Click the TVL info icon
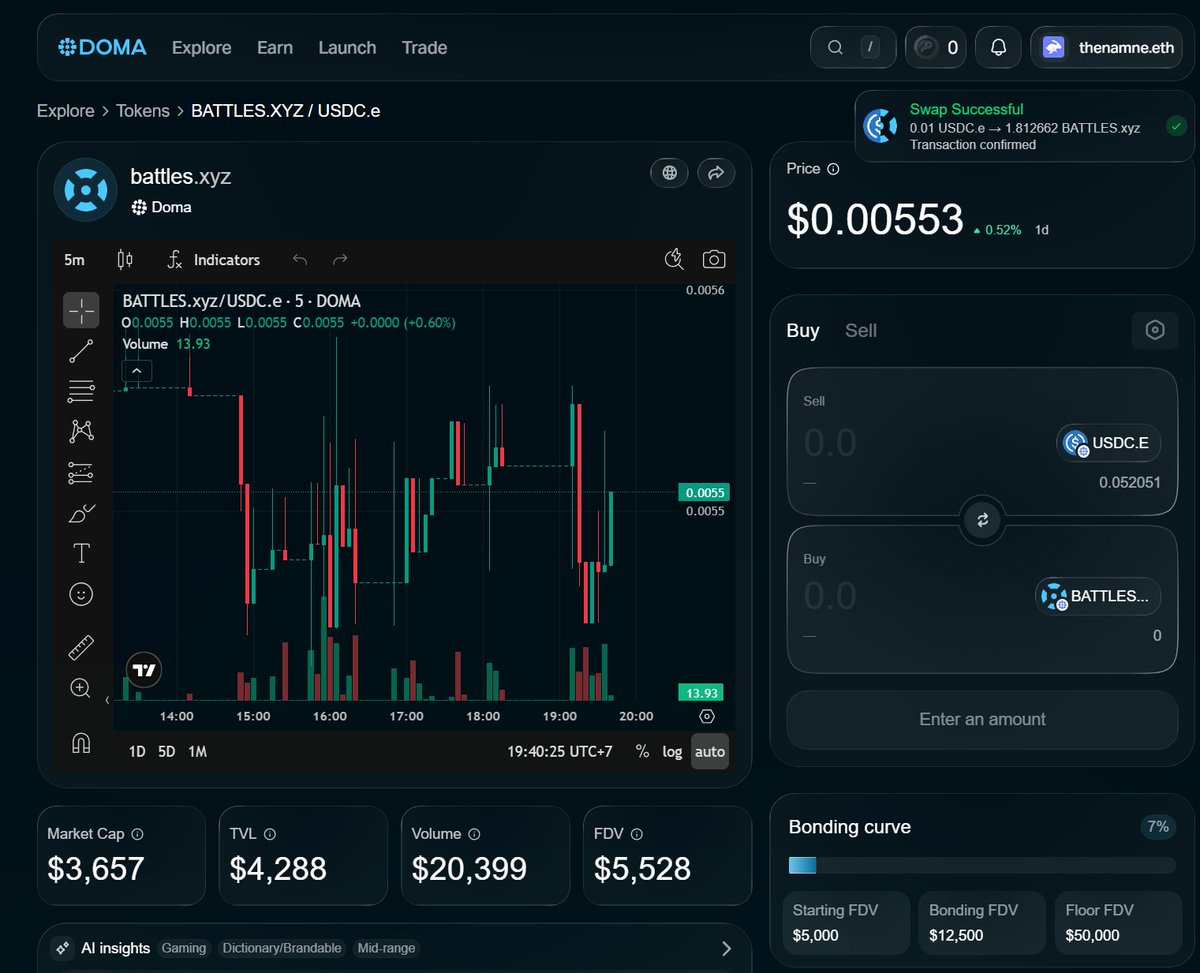 270,834
